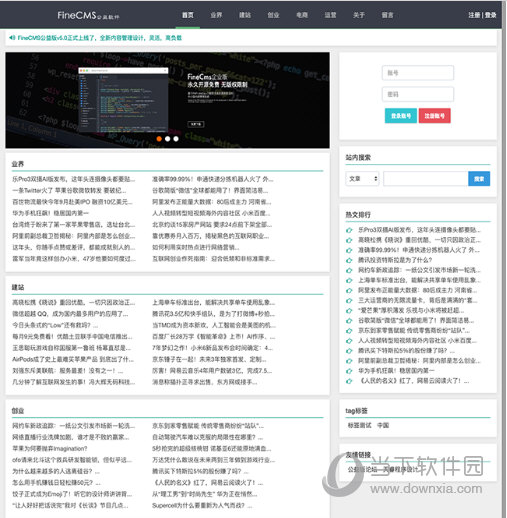
Task: Open article ofo请来北斗 in 创业 list
Action: click(72, 460)
